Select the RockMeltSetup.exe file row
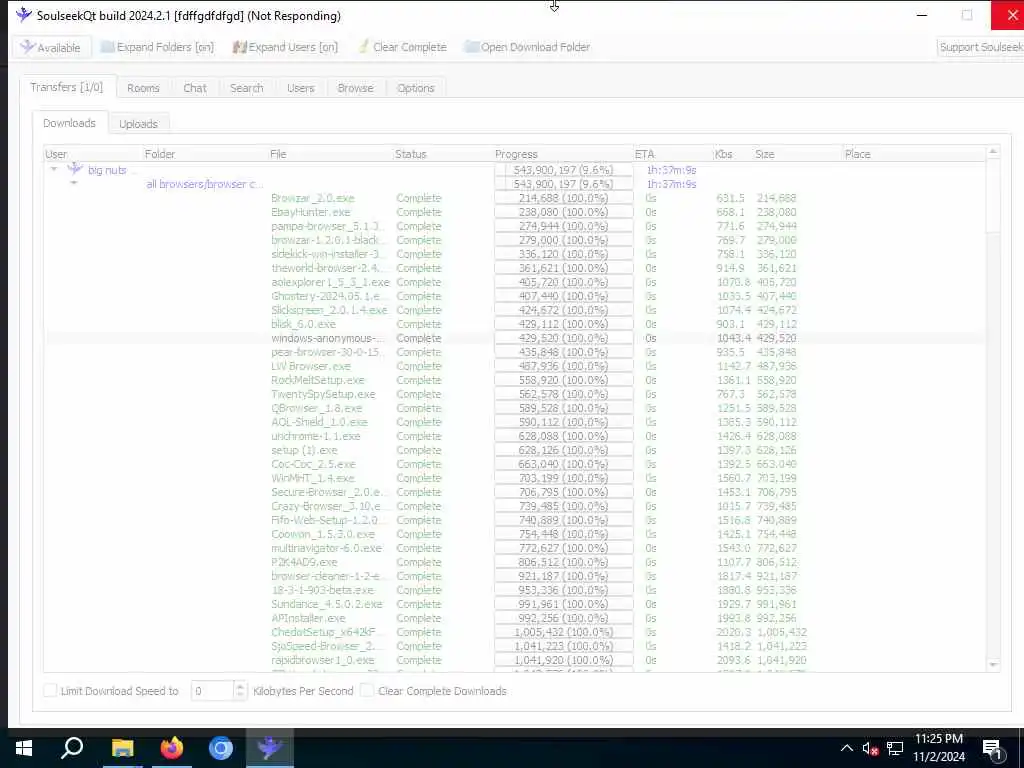The image size is (1024, 768). point(515,380)
